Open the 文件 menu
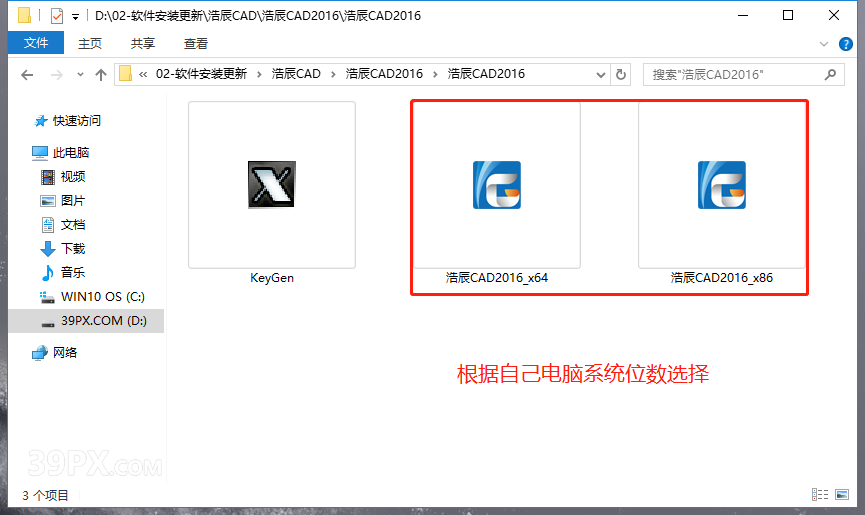Screen dimensions: 865x515 tap(36, 43)
